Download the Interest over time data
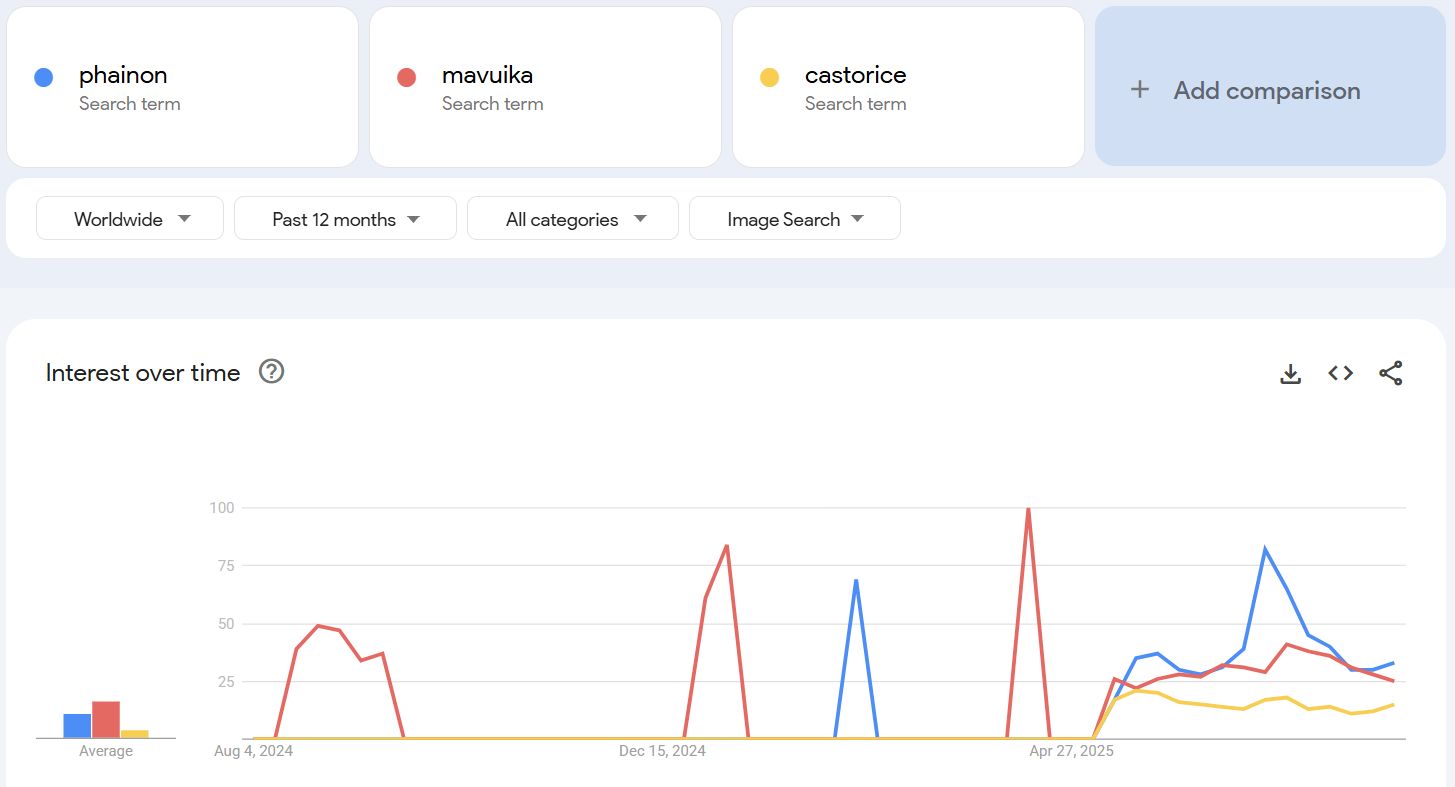This screenshot has height=787, width=1455. (x=1291, y=373)
